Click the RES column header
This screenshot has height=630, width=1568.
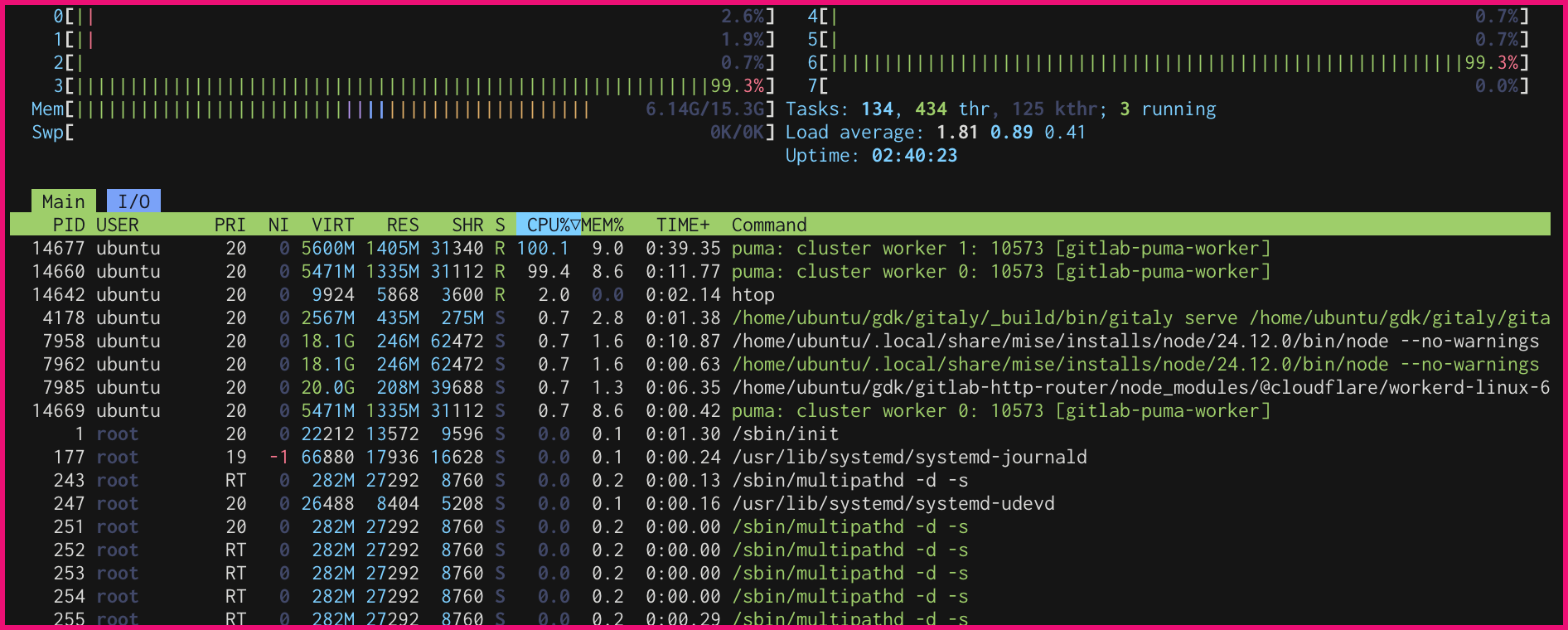click(402, 225)
